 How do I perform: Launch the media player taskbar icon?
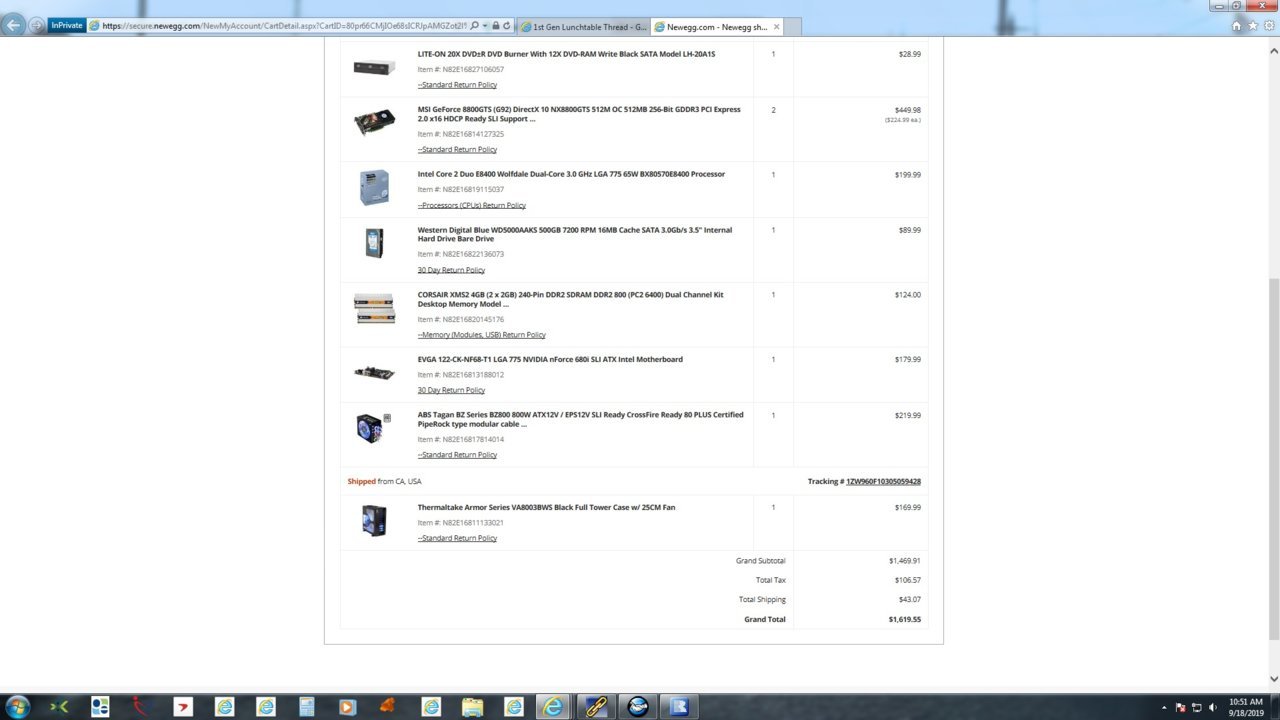pyautogui.click(x=347, y=707)
